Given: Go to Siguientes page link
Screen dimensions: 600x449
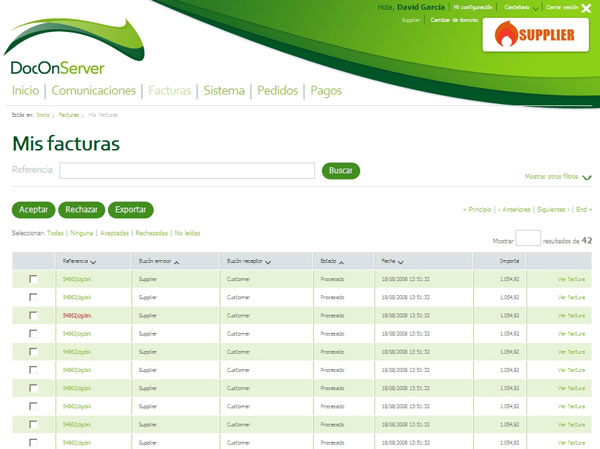Looking at the screenshot, I should pos(553,209).
